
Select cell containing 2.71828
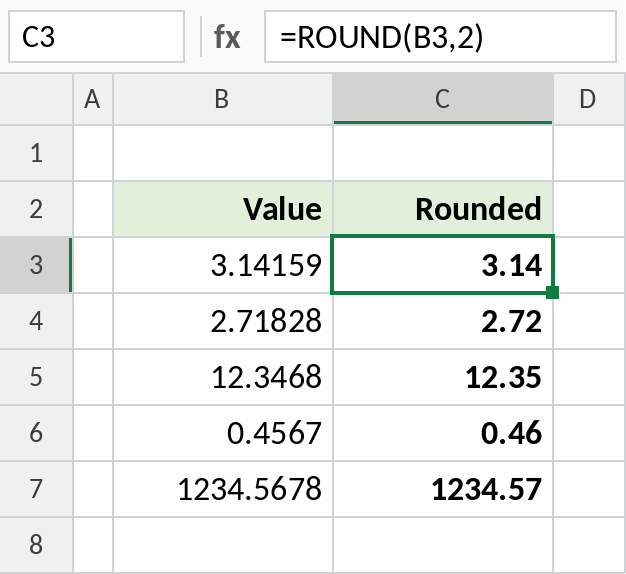point(223,321)
